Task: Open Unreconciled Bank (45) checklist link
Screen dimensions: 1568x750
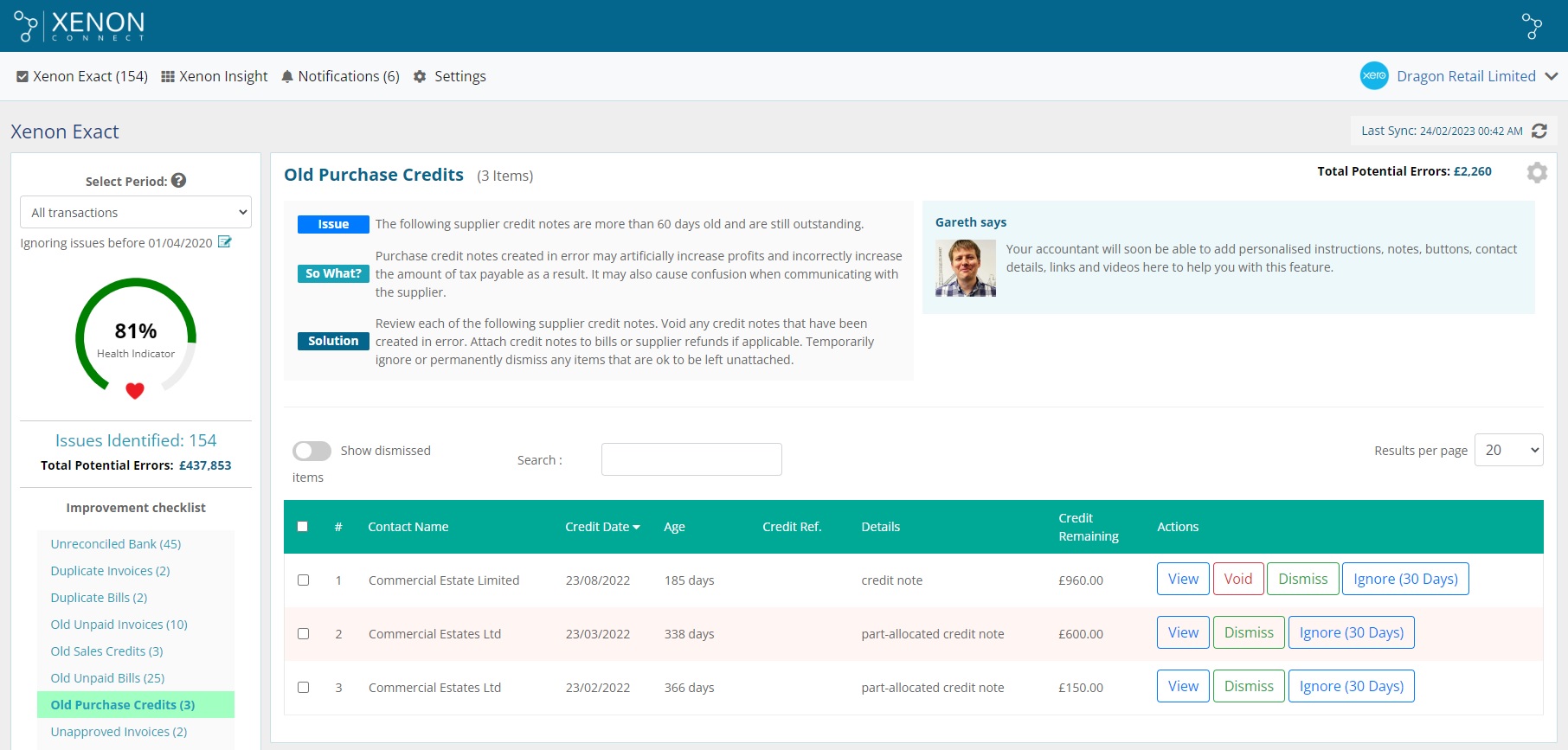Action: (x=116, y=544)
